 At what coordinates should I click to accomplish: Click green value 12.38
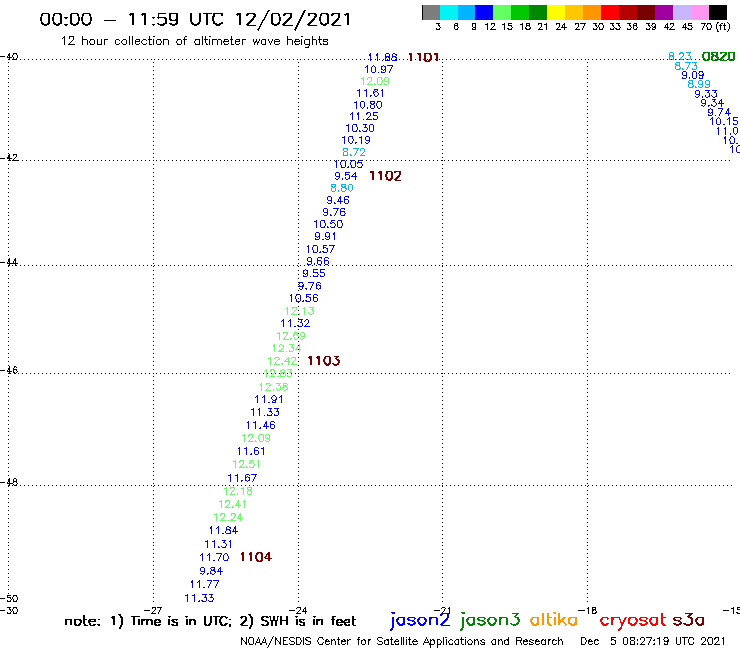273,387
